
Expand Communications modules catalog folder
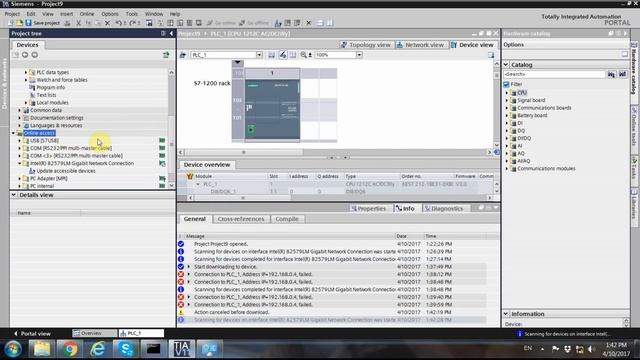pyautogui.click(x=507, y=169)
